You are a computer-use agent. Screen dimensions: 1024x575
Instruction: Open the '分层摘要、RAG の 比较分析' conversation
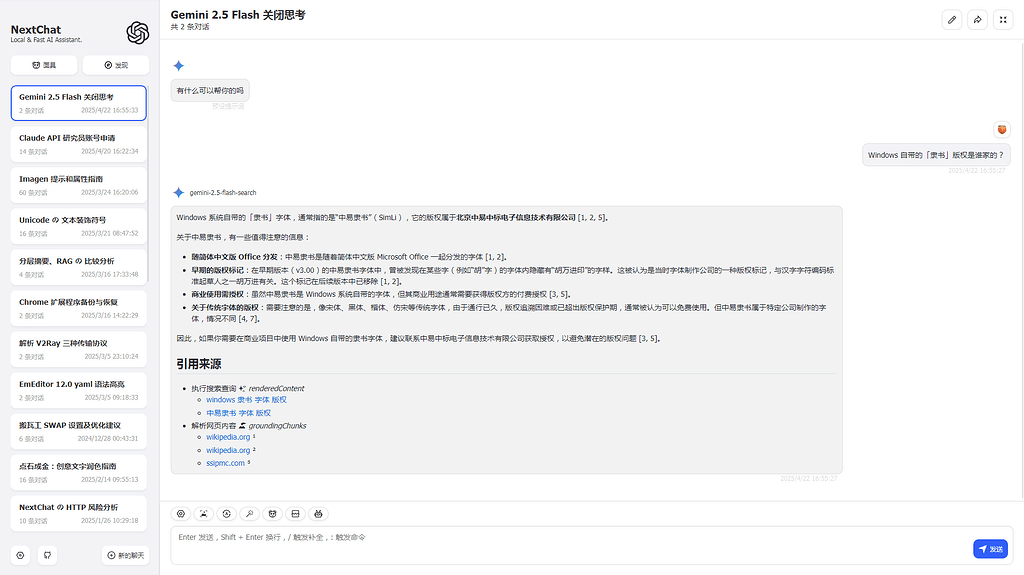[78, 267]
